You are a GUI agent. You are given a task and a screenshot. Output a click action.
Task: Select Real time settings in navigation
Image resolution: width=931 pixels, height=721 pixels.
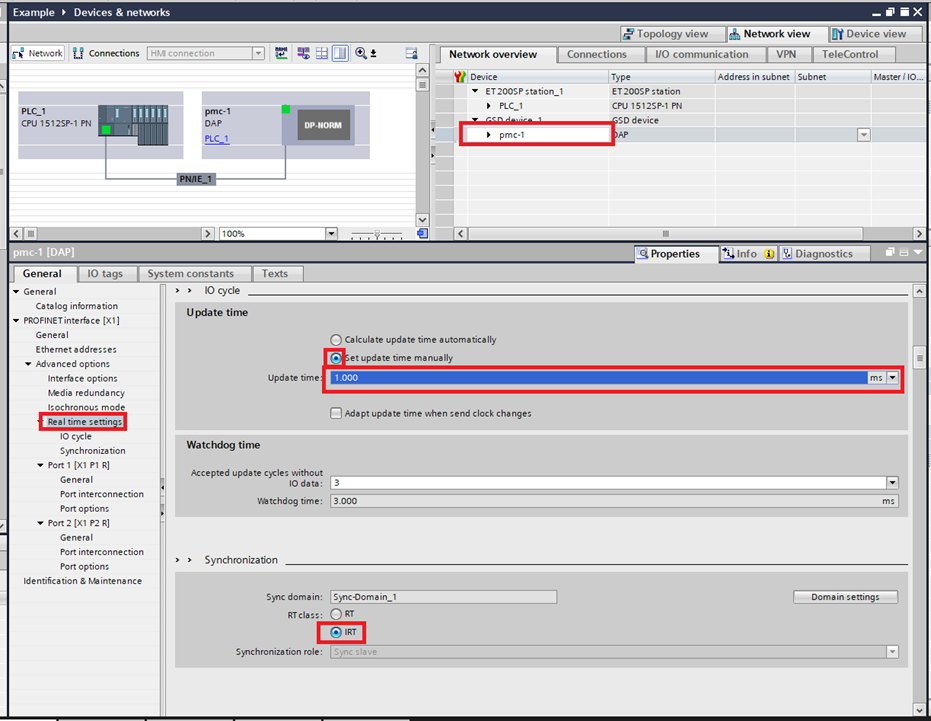click(86, 421)
